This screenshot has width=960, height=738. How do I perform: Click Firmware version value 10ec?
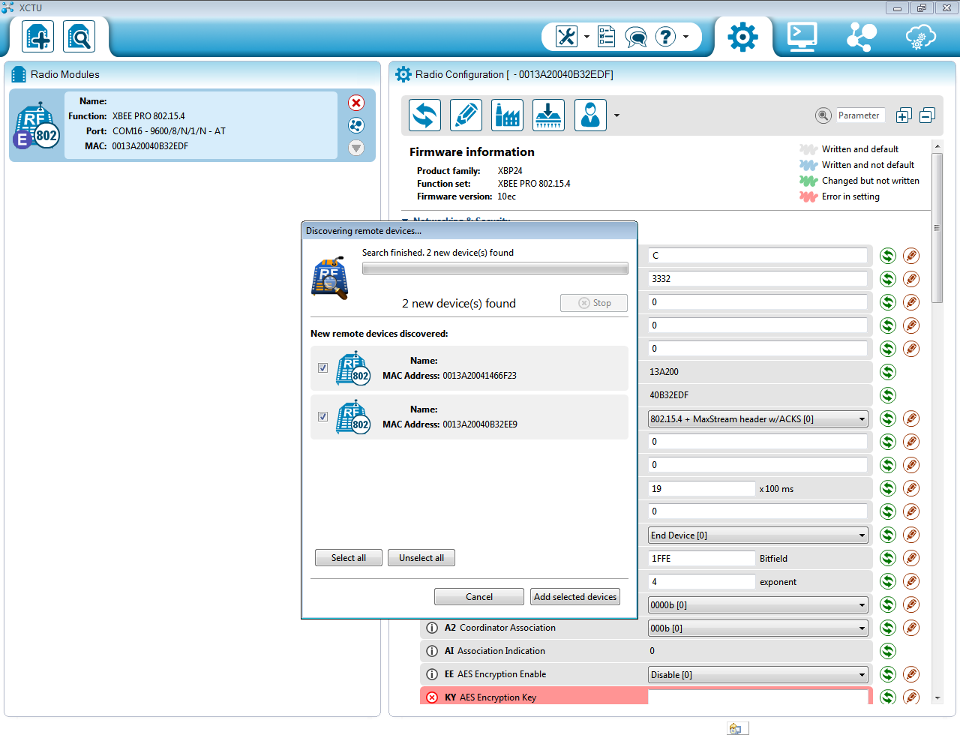pos(506,197)
